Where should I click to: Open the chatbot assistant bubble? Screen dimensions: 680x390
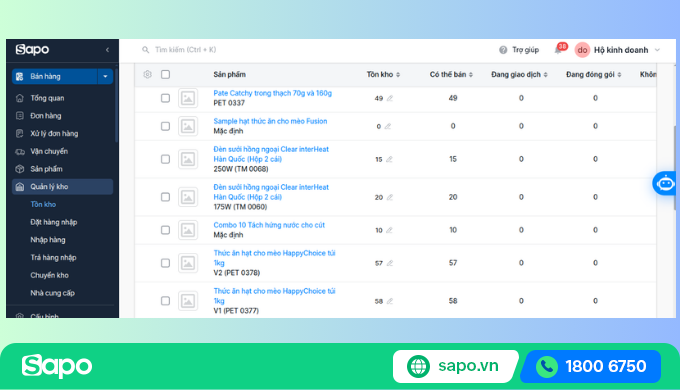click(x=665, y=184)
